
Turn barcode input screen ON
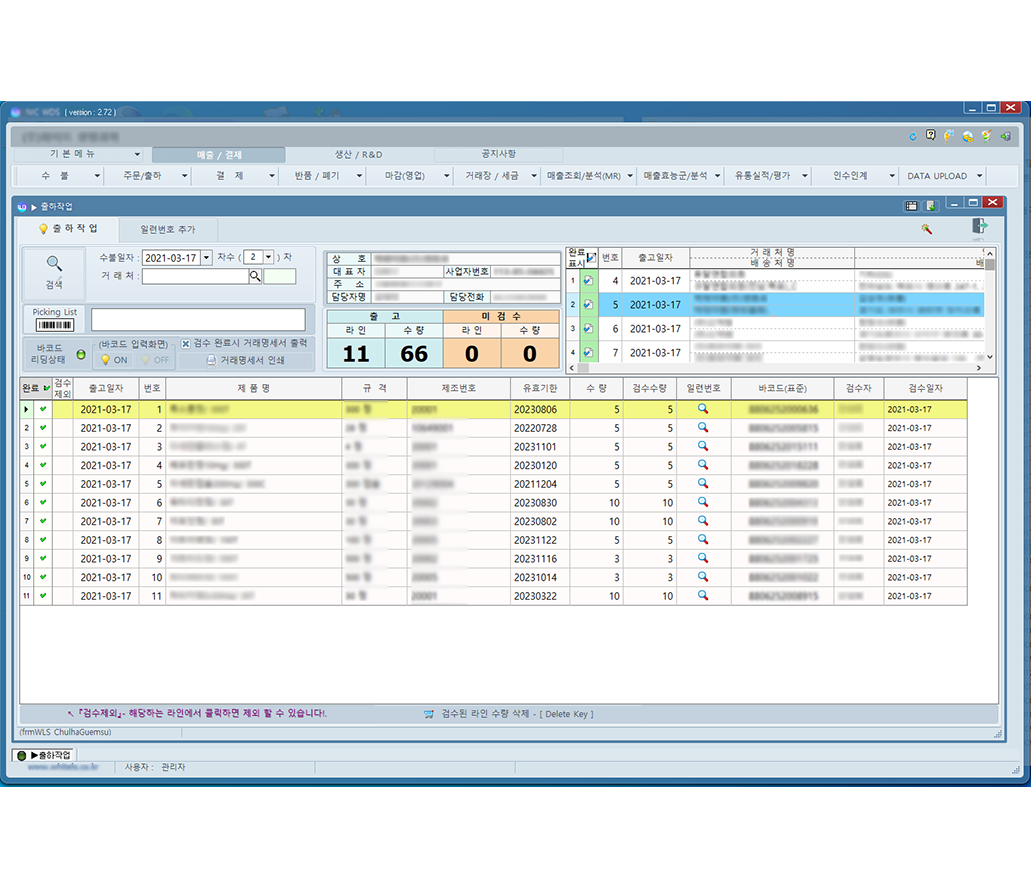click(x=114, y=360)
